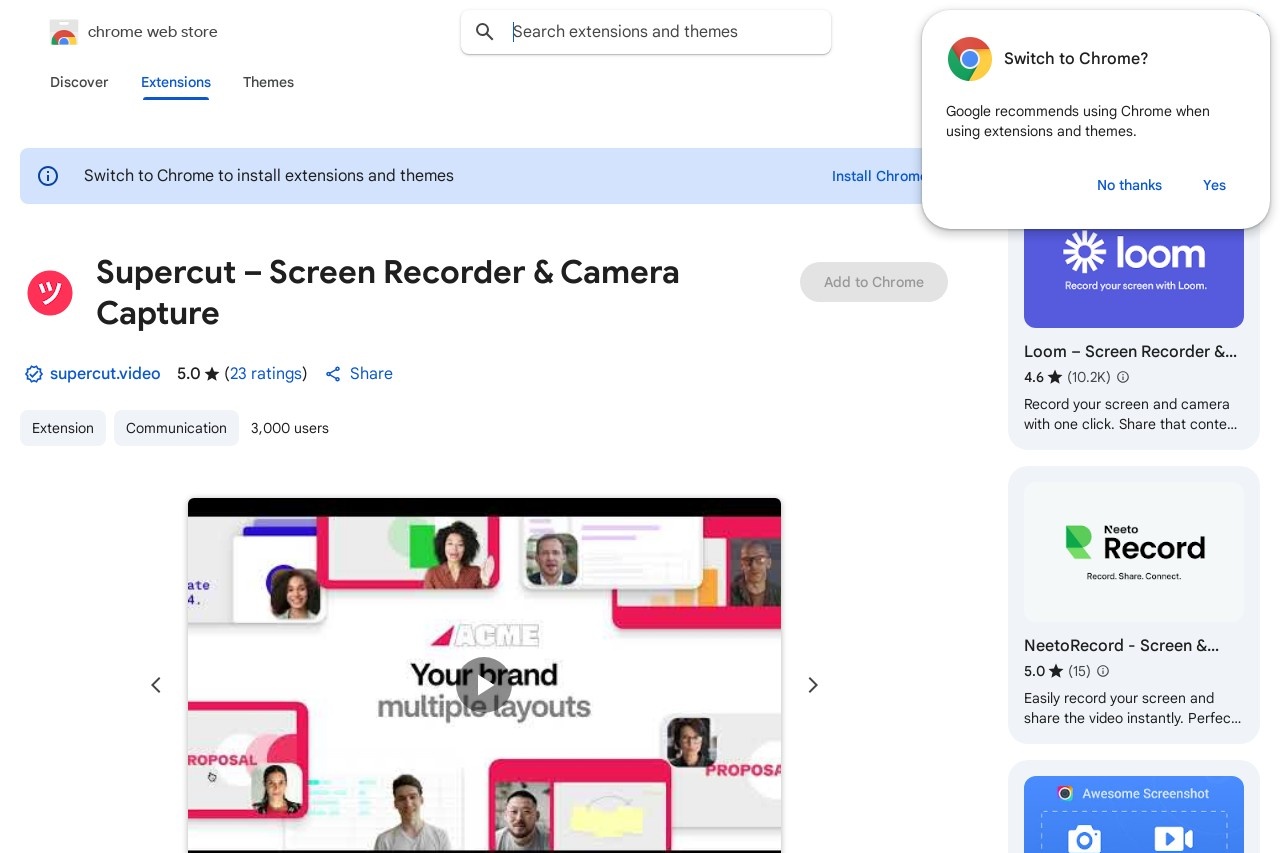Open the Discover tab

(79, 82)
